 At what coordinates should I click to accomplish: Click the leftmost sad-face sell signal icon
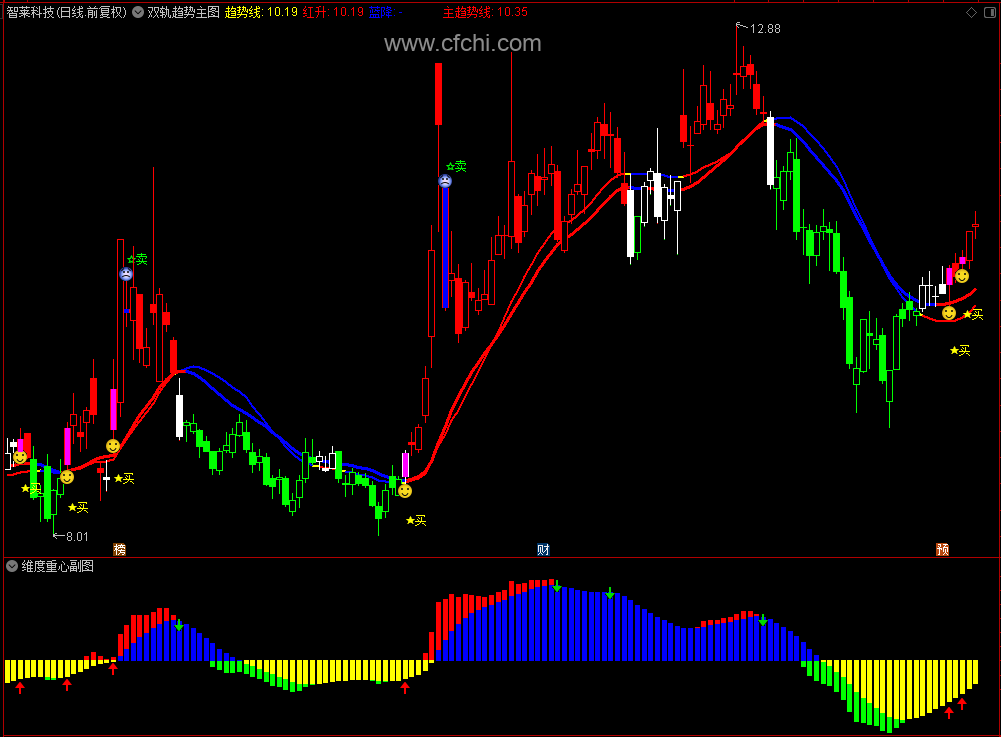[126, 274]
